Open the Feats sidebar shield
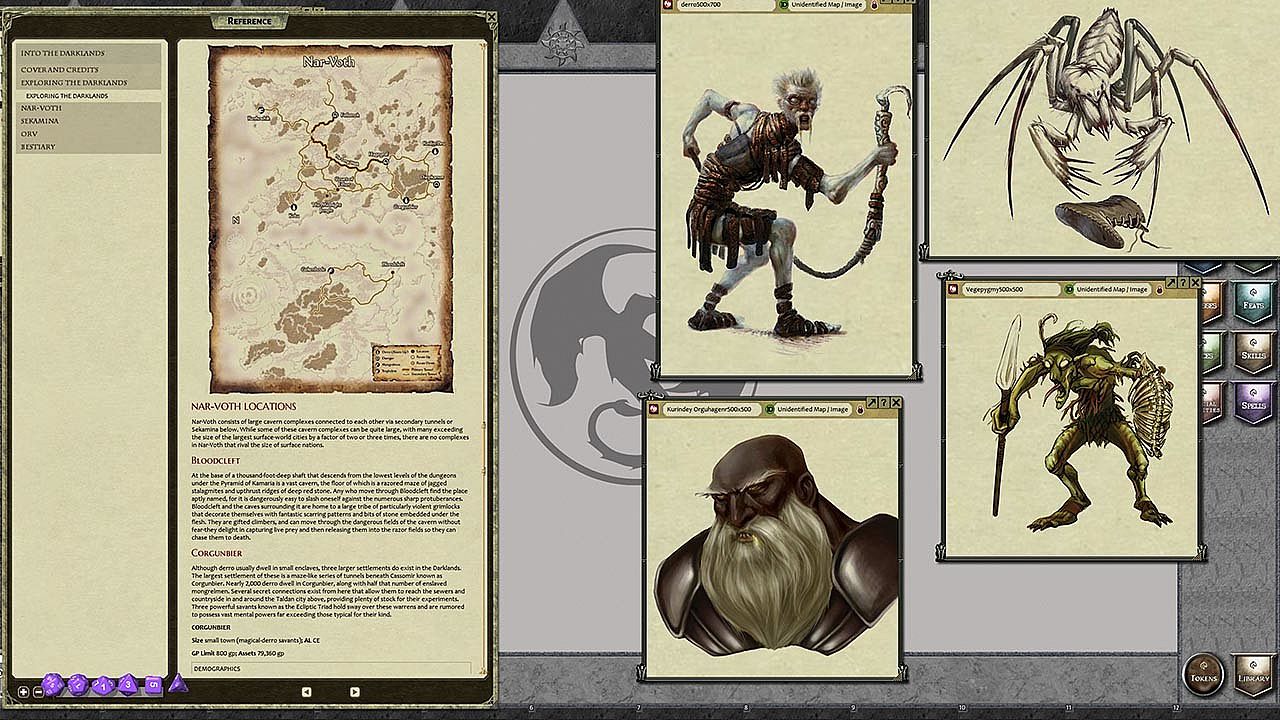Viewport: 1280px width, 720px height. coord(1252,303)
